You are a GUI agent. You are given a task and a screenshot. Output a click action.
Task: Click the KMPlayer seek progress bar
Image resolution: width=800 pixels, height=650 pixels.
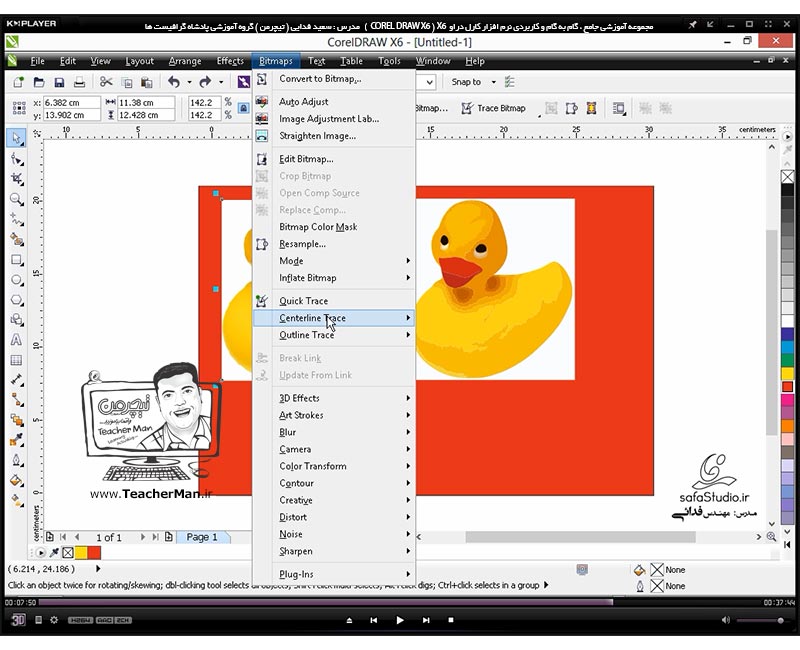399,603
